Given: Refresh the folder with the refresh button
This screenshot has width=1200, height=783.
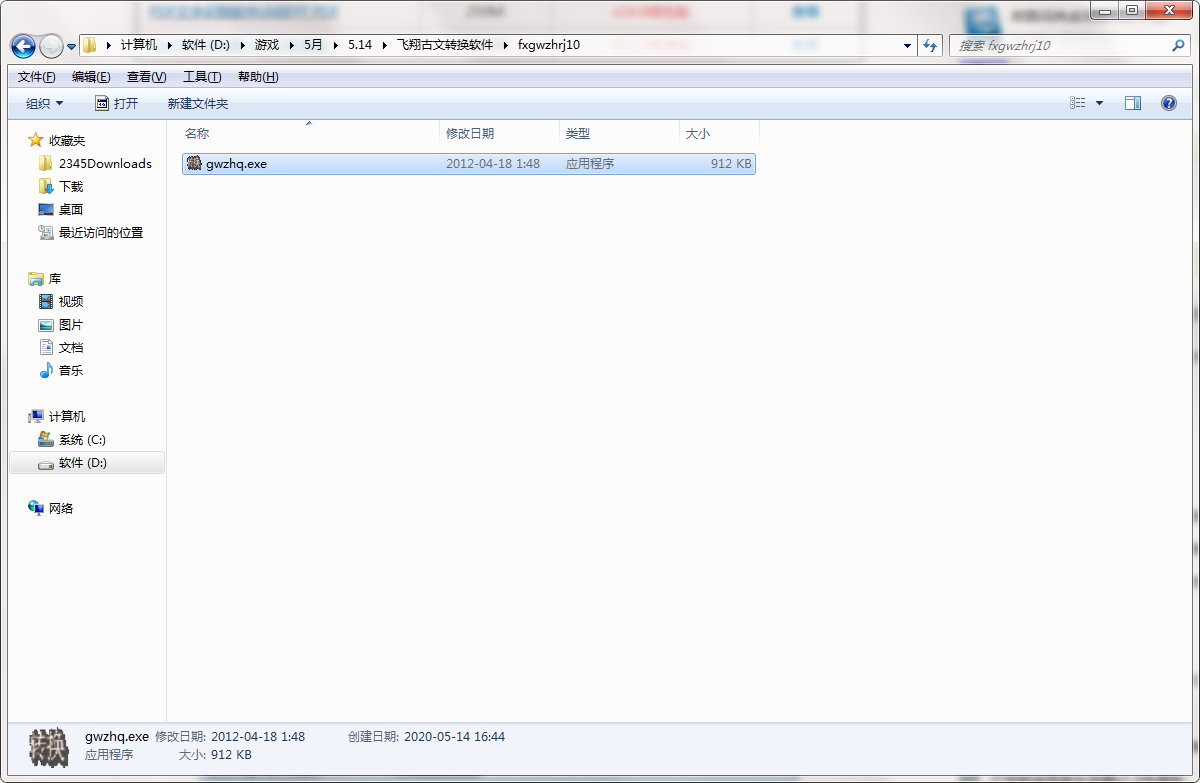Looking at the screenshot, I should (930, 46).
